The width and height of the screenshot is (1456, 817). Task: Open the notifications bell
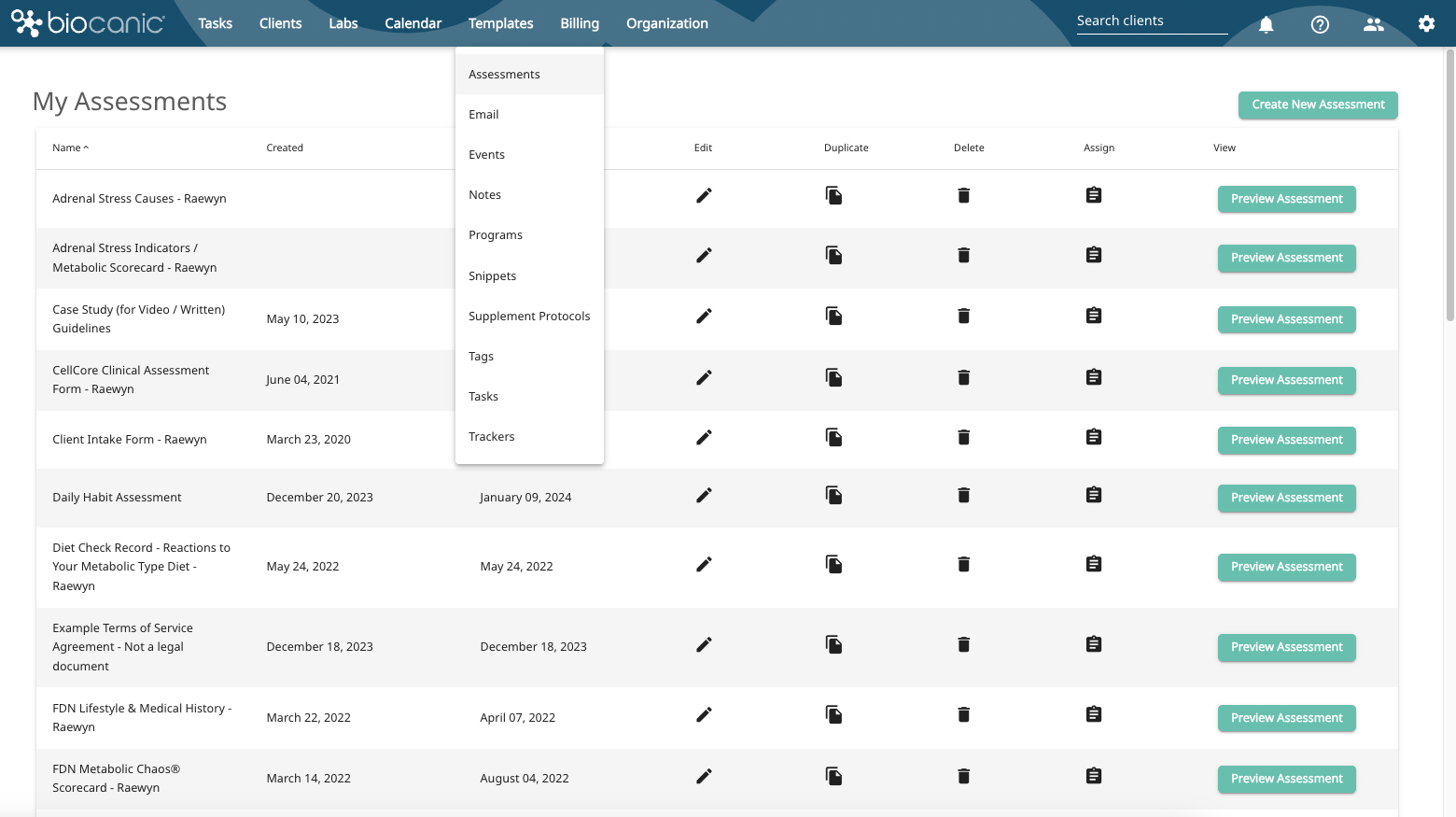pyautogui.click(x=1266, y=24)
